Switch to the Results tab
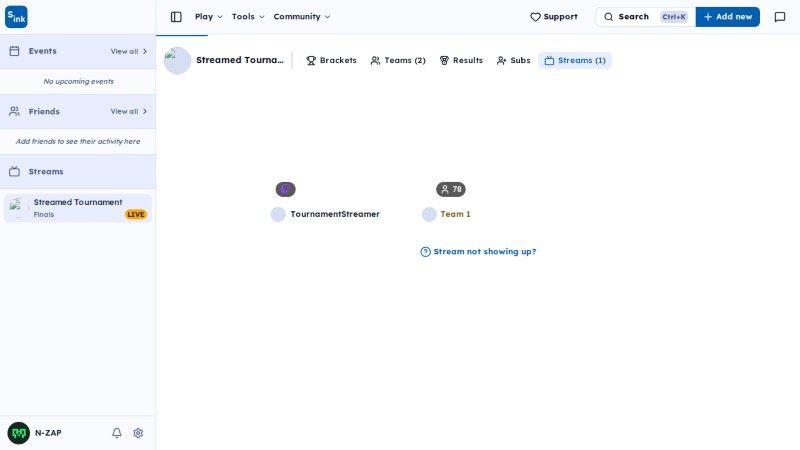Viewport: 800px width, 450px height. click(461, 60)
